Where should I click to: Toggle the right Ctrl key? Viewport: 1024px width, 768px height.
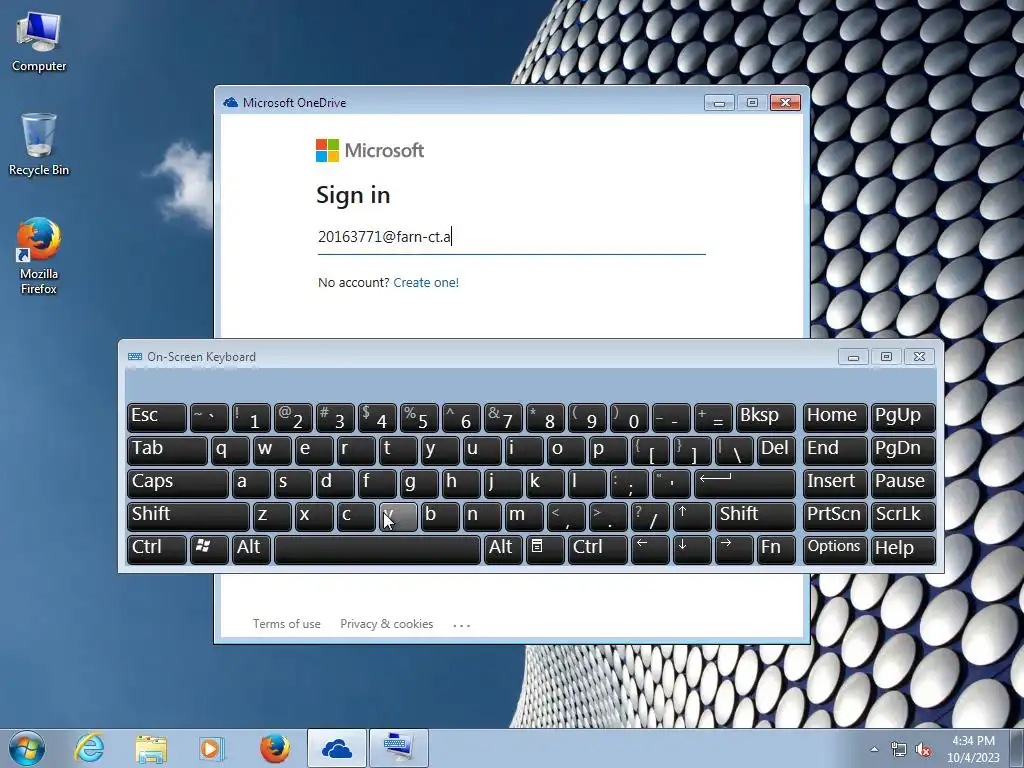coord(598,548)
